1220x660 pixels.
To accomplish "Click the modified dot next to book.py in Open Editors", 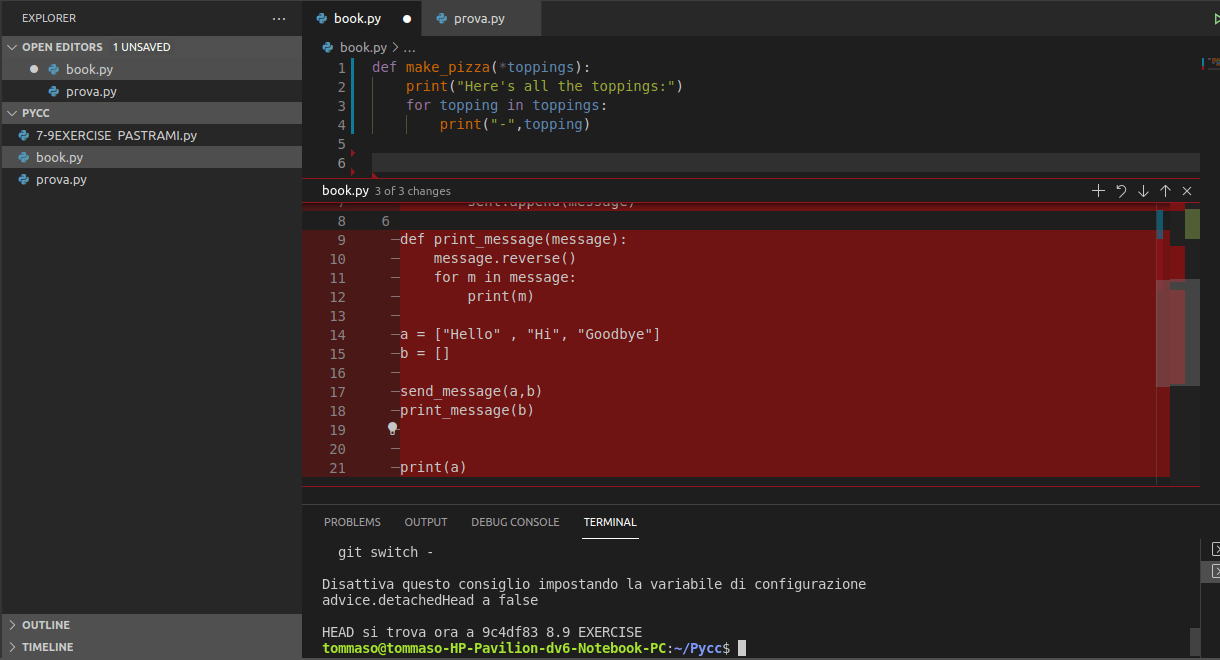I will [32, 69].
